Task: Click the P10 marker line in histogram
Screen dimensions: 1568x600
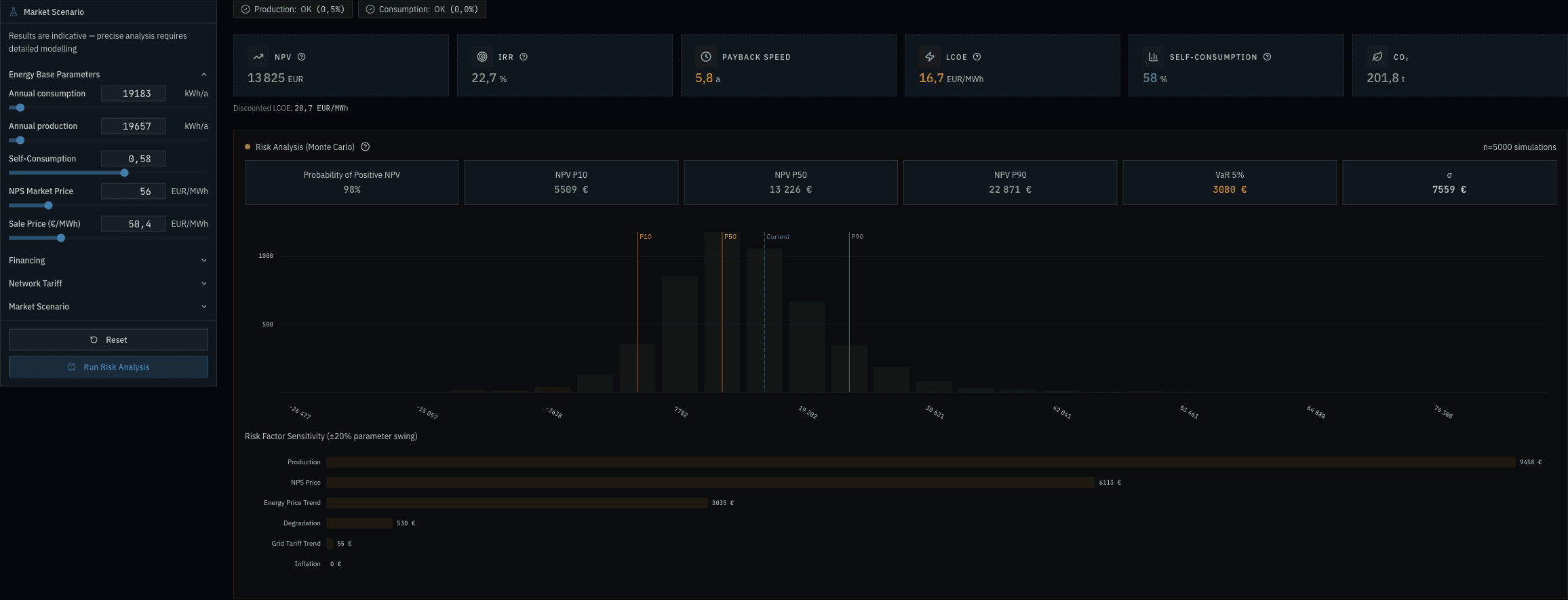Action: point(638,312)
